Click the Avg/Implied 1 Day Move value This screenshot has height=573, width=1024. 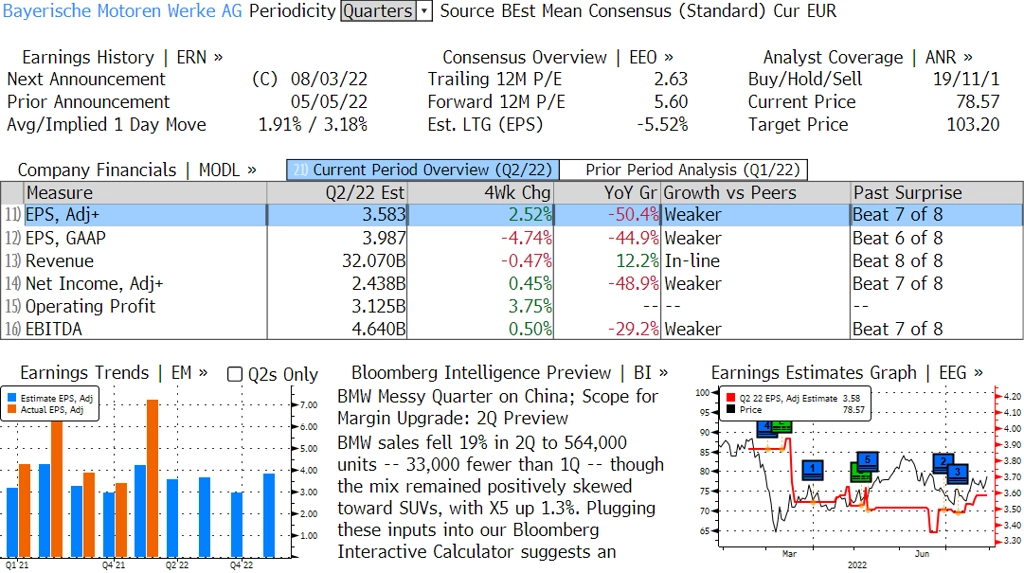click(313, 125)
